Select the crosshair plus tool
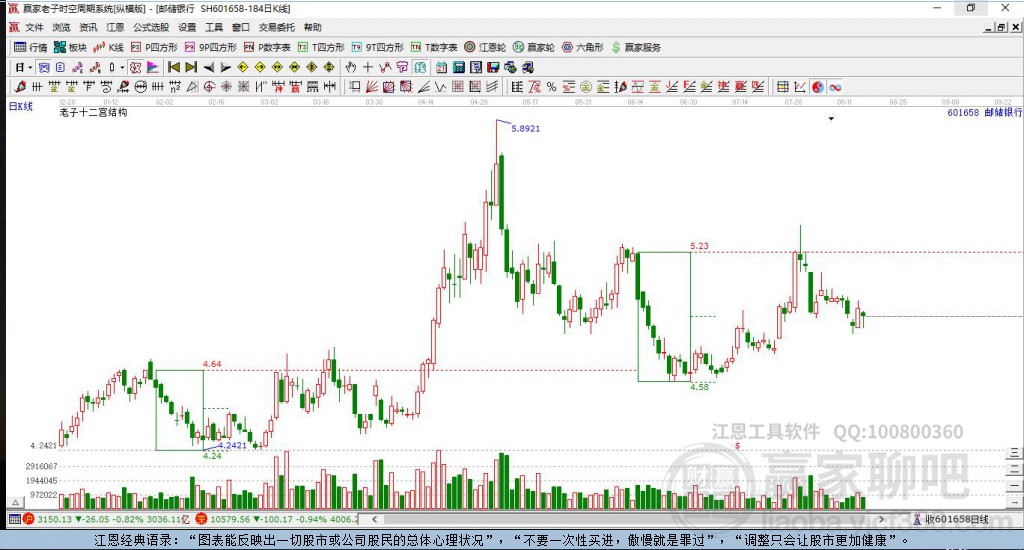1024x550 pixels. point(368,67)
